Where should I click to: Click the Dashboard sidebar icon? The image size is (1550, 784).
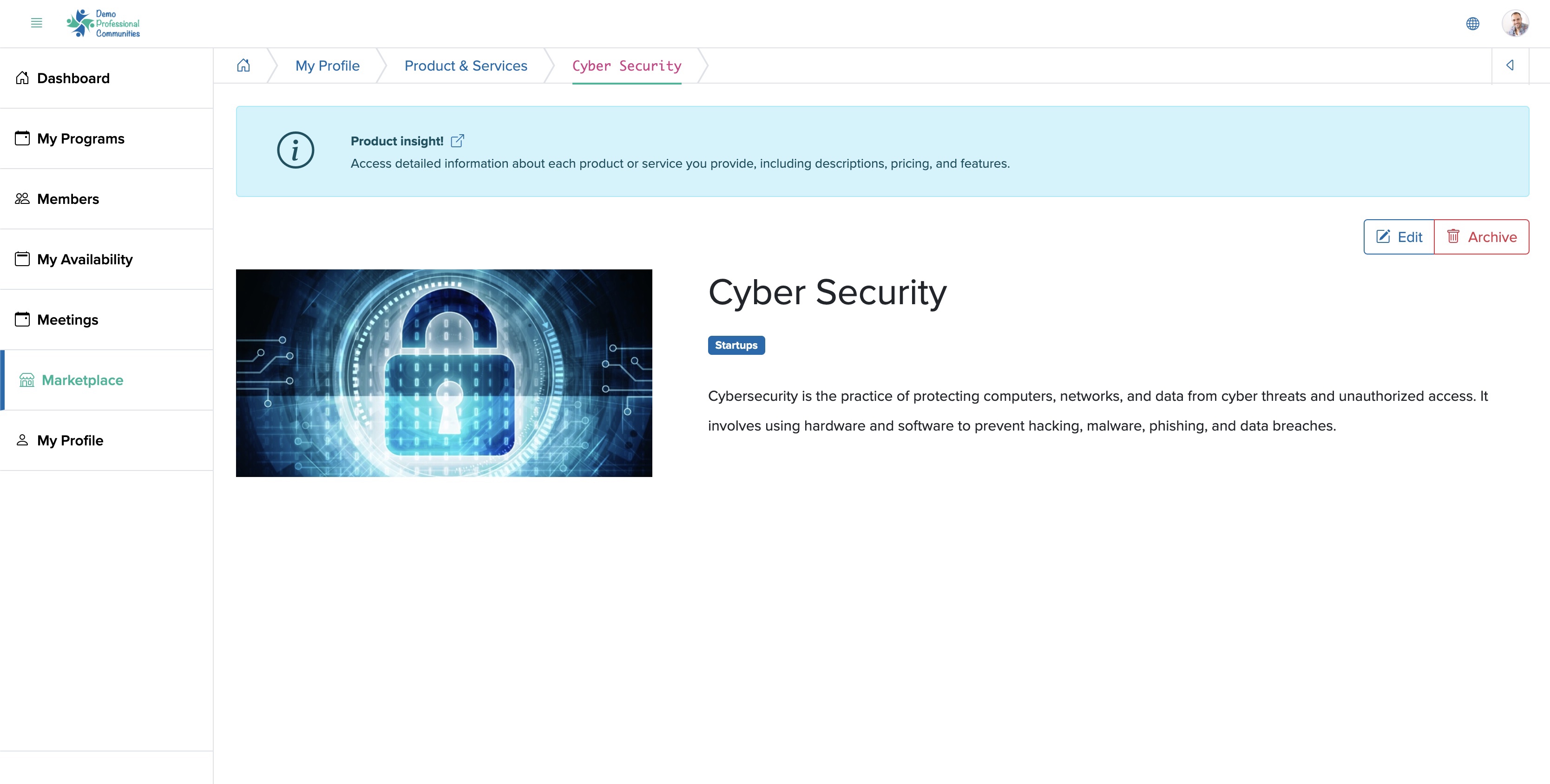coord(22,77)
